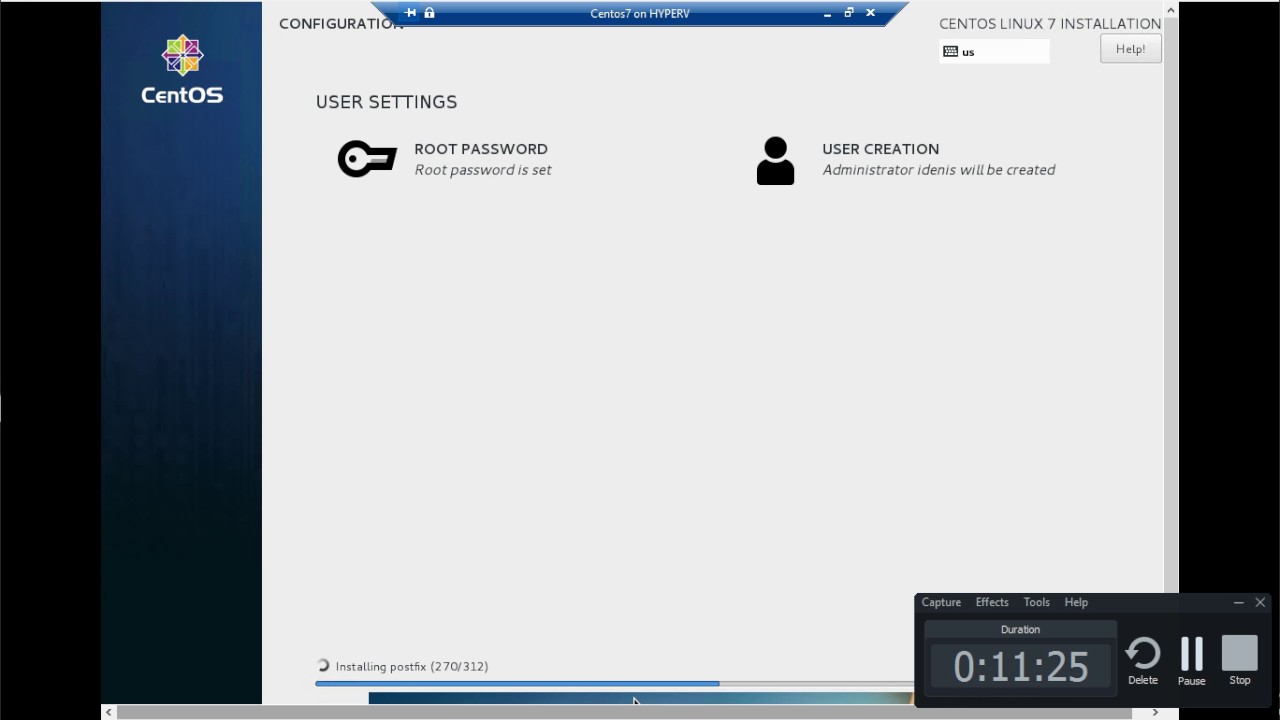
Task: Minimize the recorder window
Action: tap(1238, 602)
